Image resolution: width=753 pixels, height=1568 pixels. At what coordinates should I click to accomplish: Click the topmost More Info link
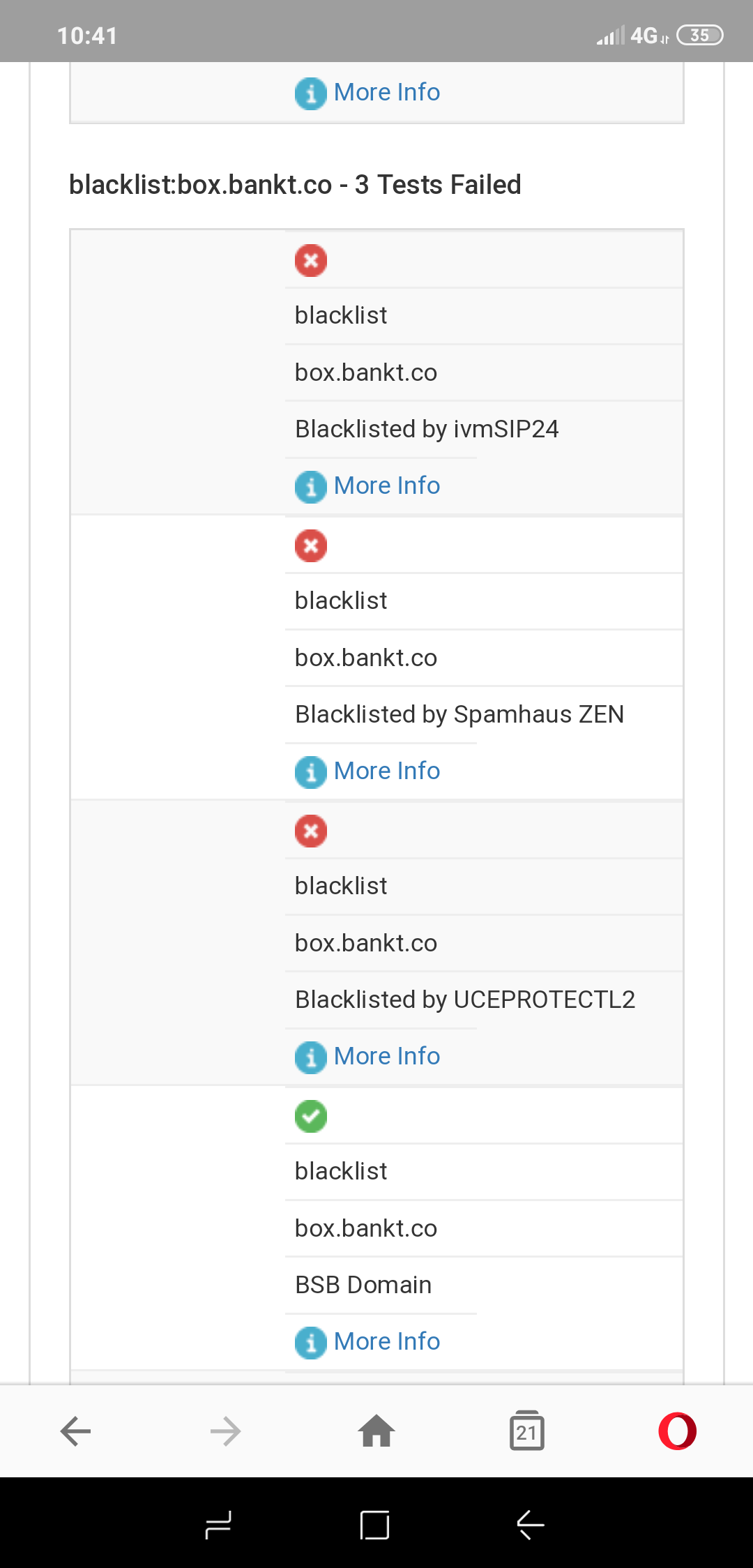tap(386, 92)
